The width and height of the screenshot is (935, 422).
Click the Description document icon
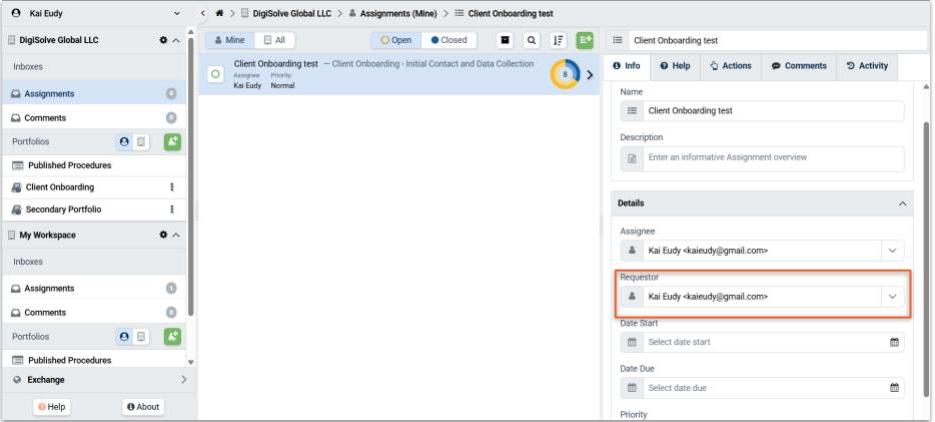[632, 159]
